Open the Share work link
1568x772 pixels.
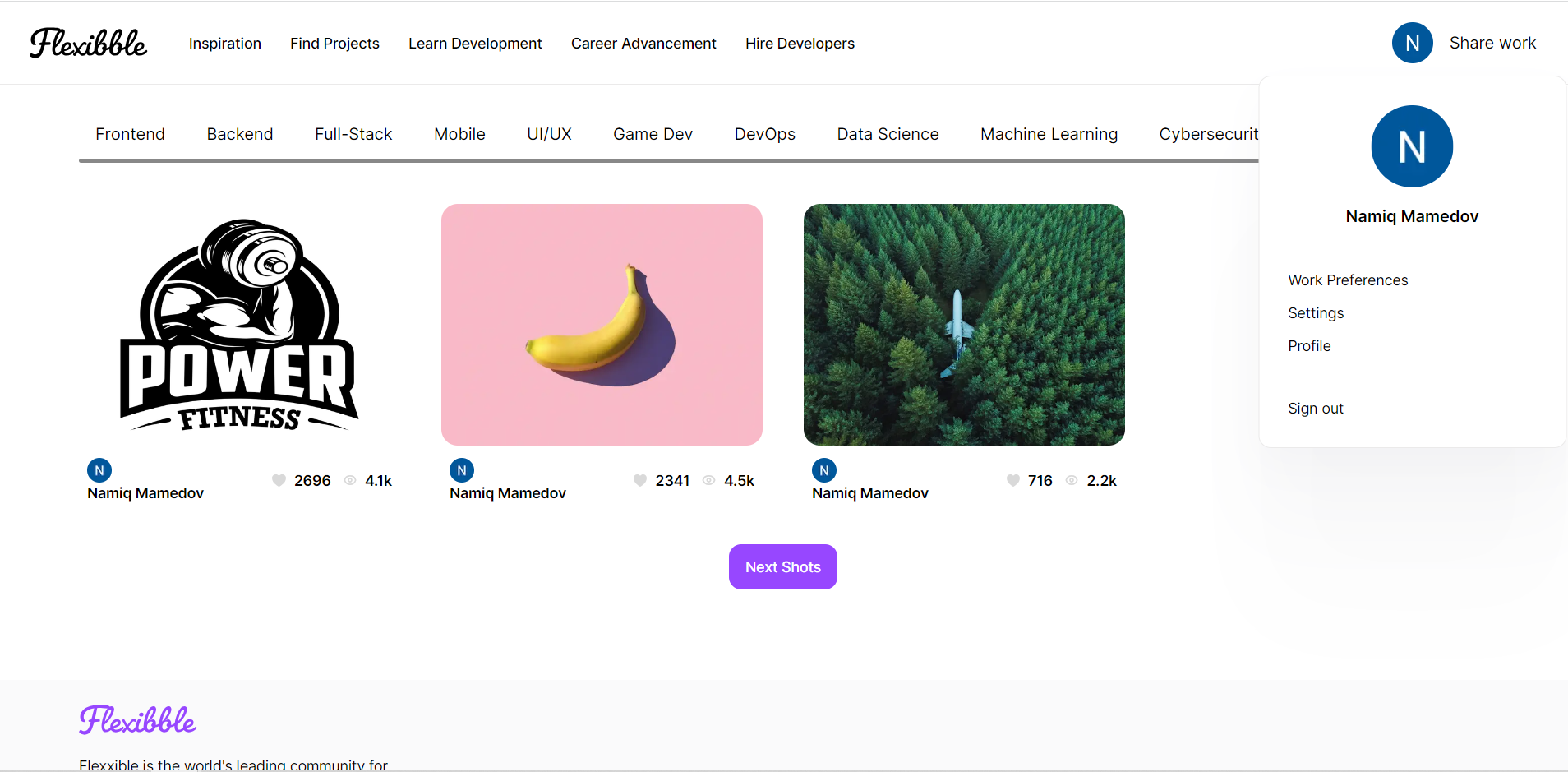[x=1492, y=43]
